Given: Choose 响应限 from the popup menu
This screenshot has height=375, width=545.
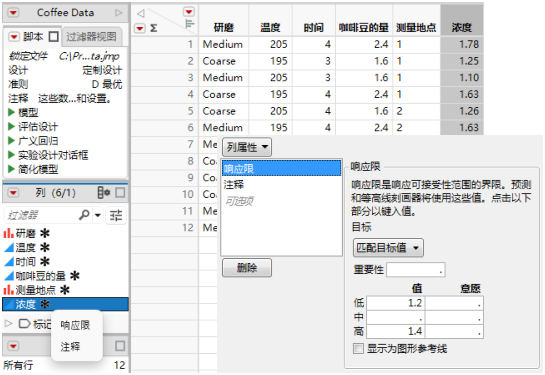Looking at the screenshot, I should [x=75, y=325].
